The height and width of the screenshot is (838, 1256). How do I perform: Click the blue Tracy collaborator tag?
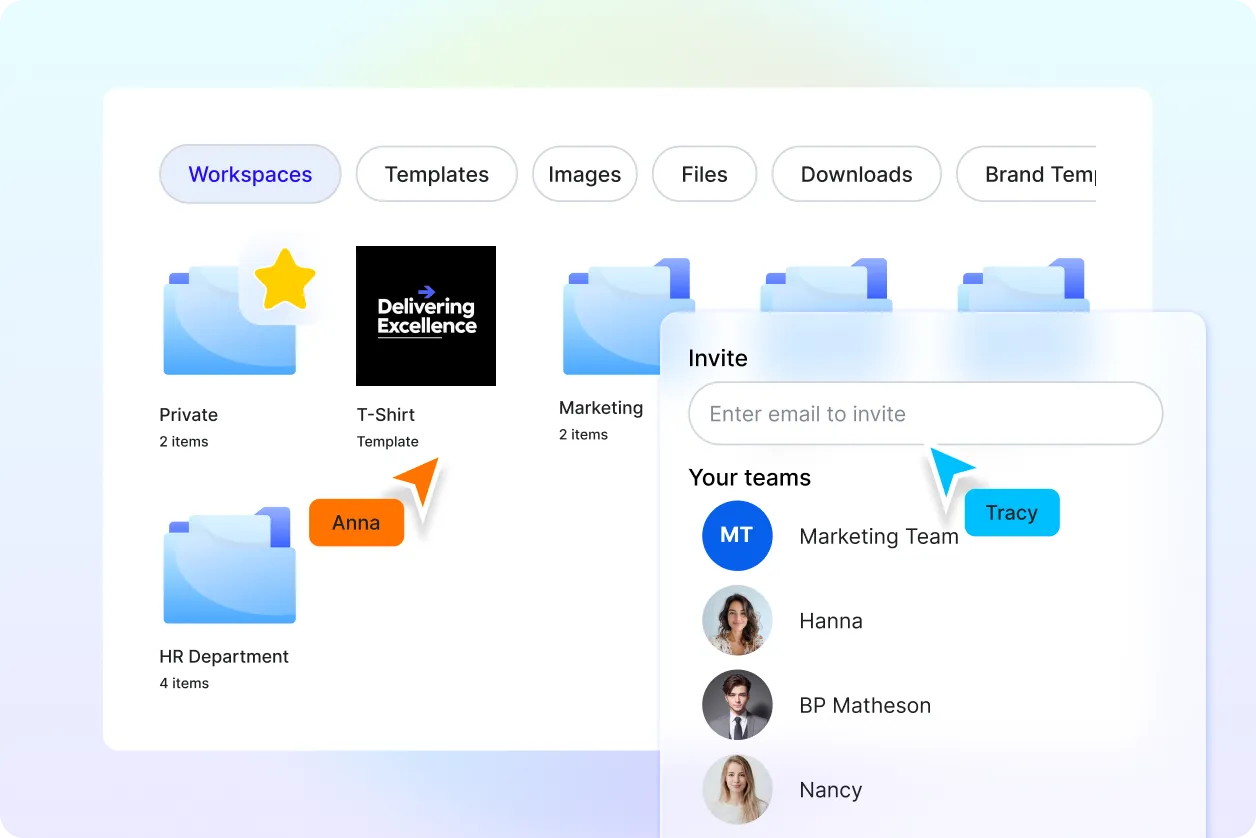[x=1011, y=512]
